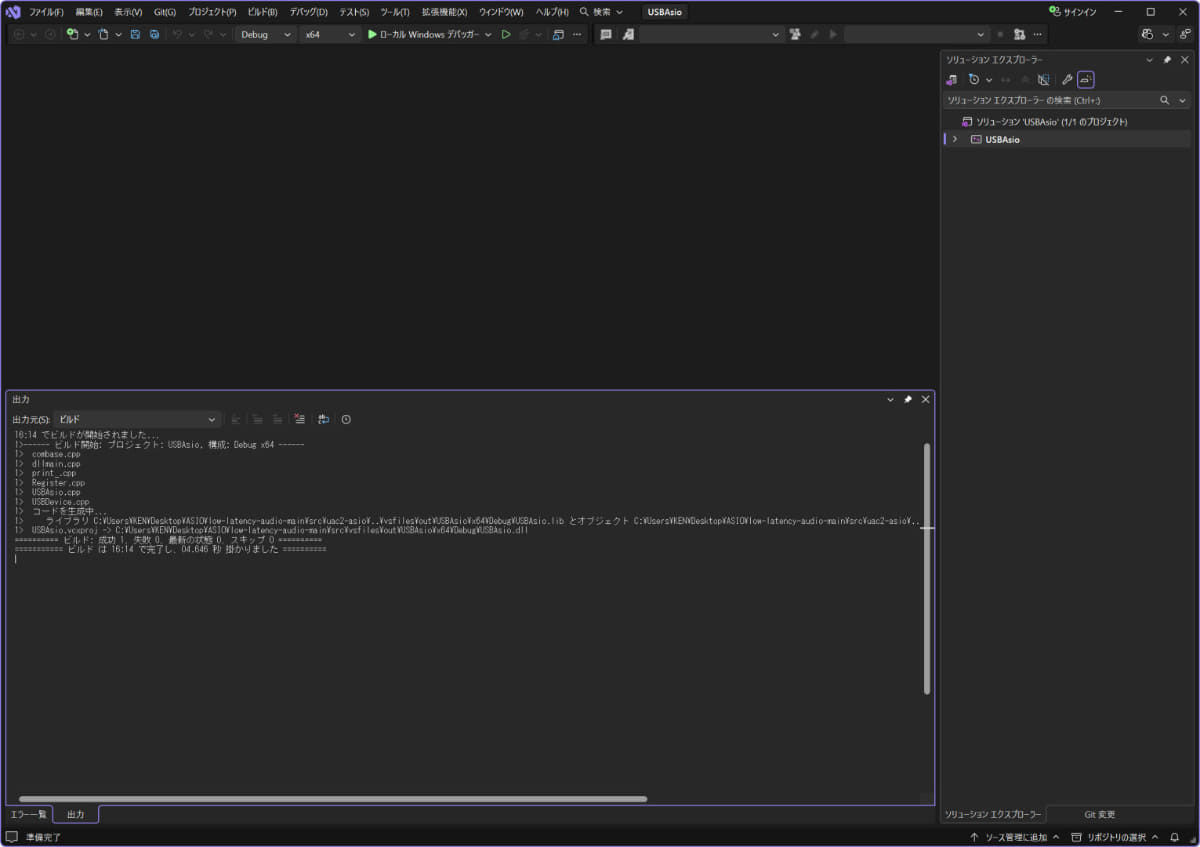Screen dimensions: 1200x847
Task: Click the Output panel vertical scrollbar
Action: pyautogui.click(x=927, y=568)
